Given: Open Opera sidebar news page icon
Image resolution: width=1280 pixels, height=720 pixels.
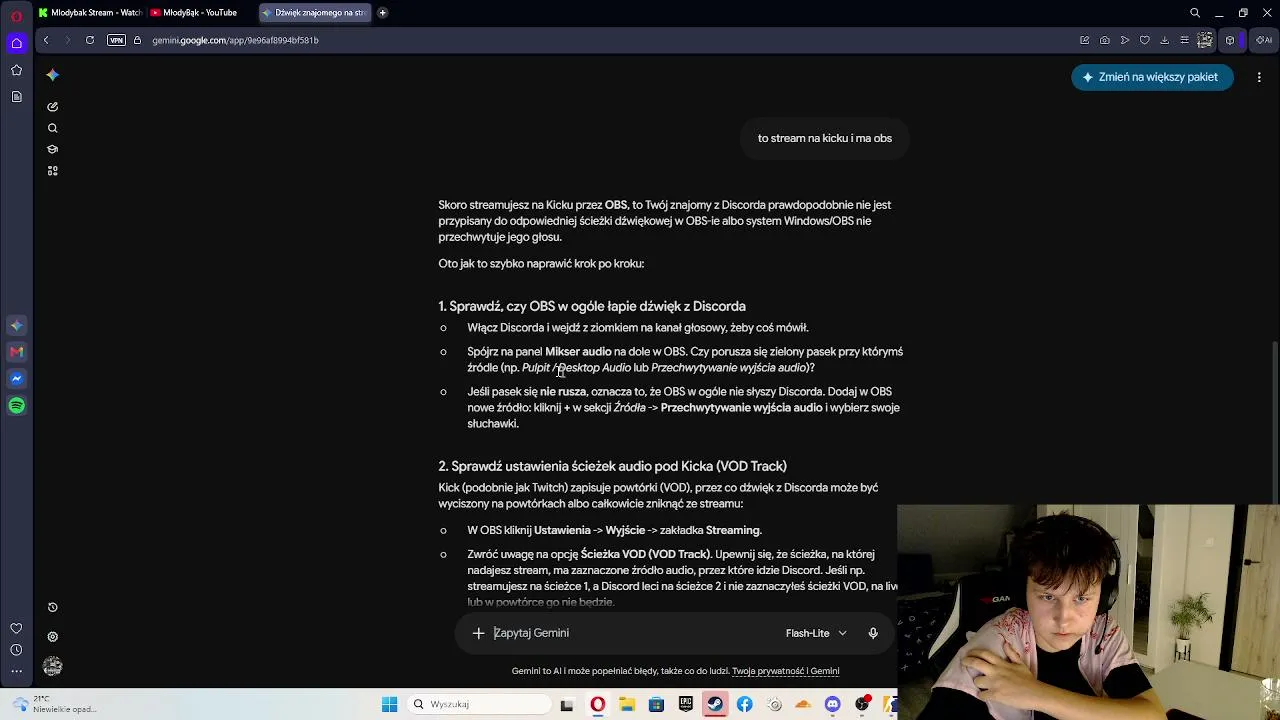Looking at the screenshot, I should 16,96.
